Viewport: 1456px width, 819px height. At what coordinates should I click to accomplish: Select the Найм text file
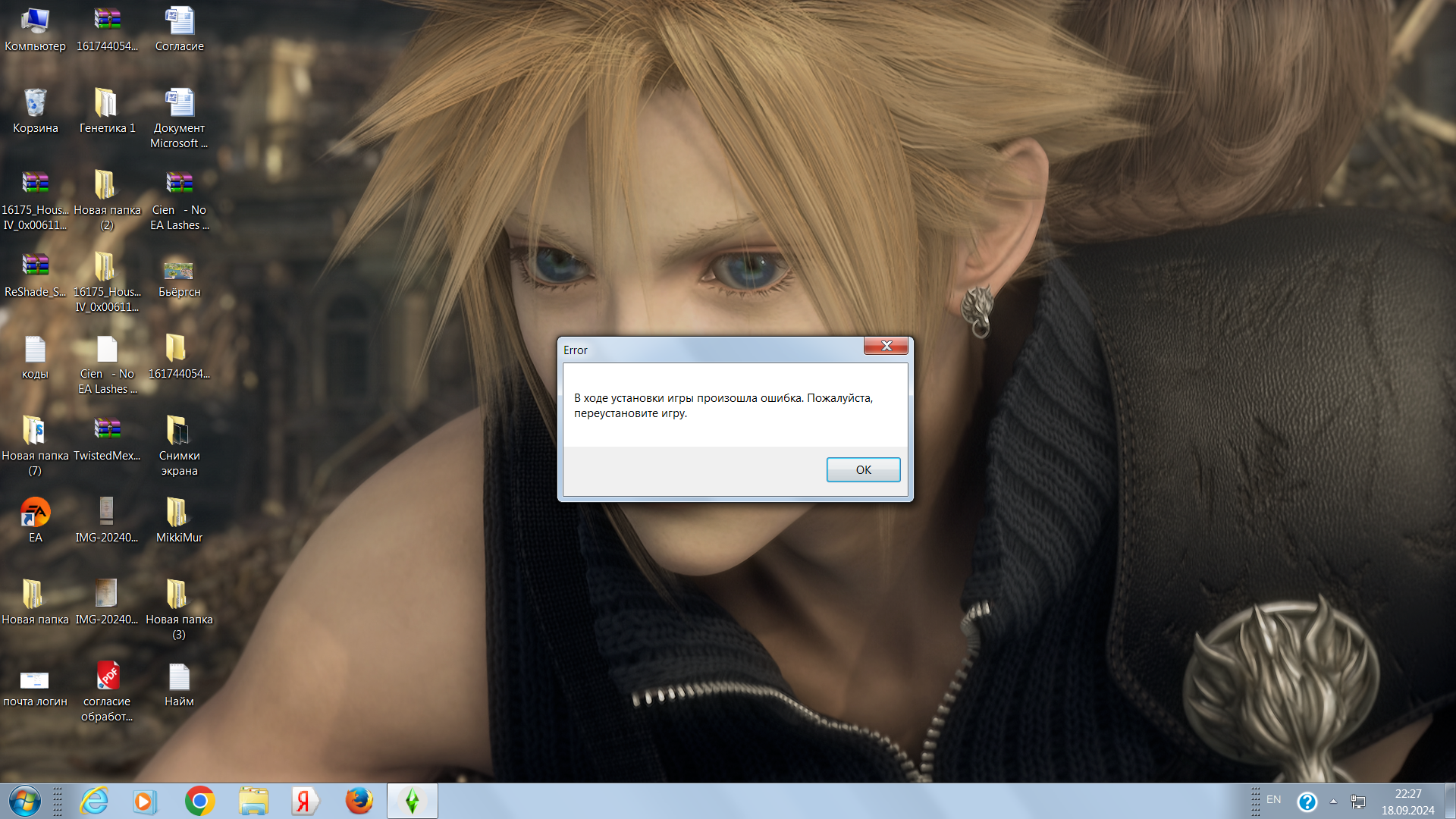pos(180,685)
